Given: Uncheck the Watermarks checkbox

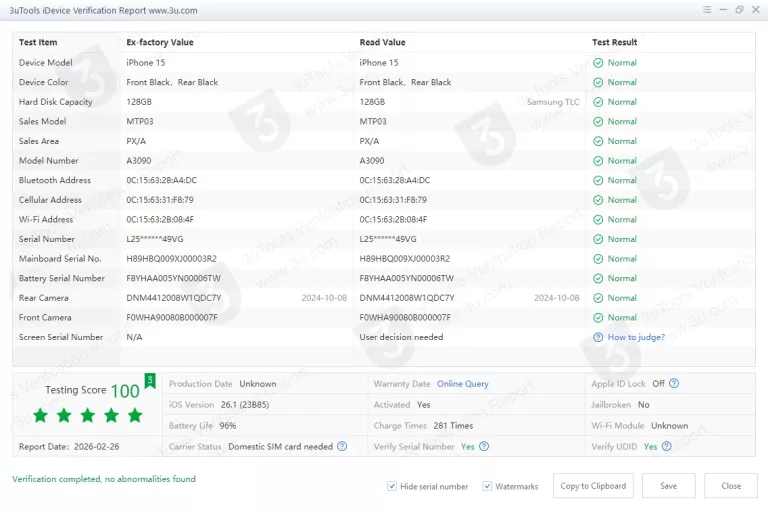Looking at the screenshot, I should (487, 486).
